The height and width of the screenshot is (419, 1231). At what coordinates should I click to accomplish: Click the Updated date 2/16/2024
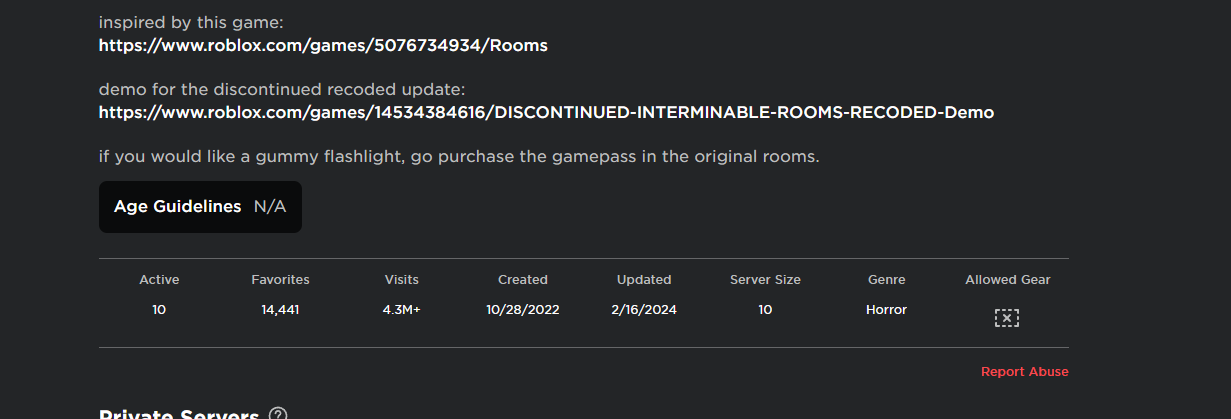click(x=644, y=310)
